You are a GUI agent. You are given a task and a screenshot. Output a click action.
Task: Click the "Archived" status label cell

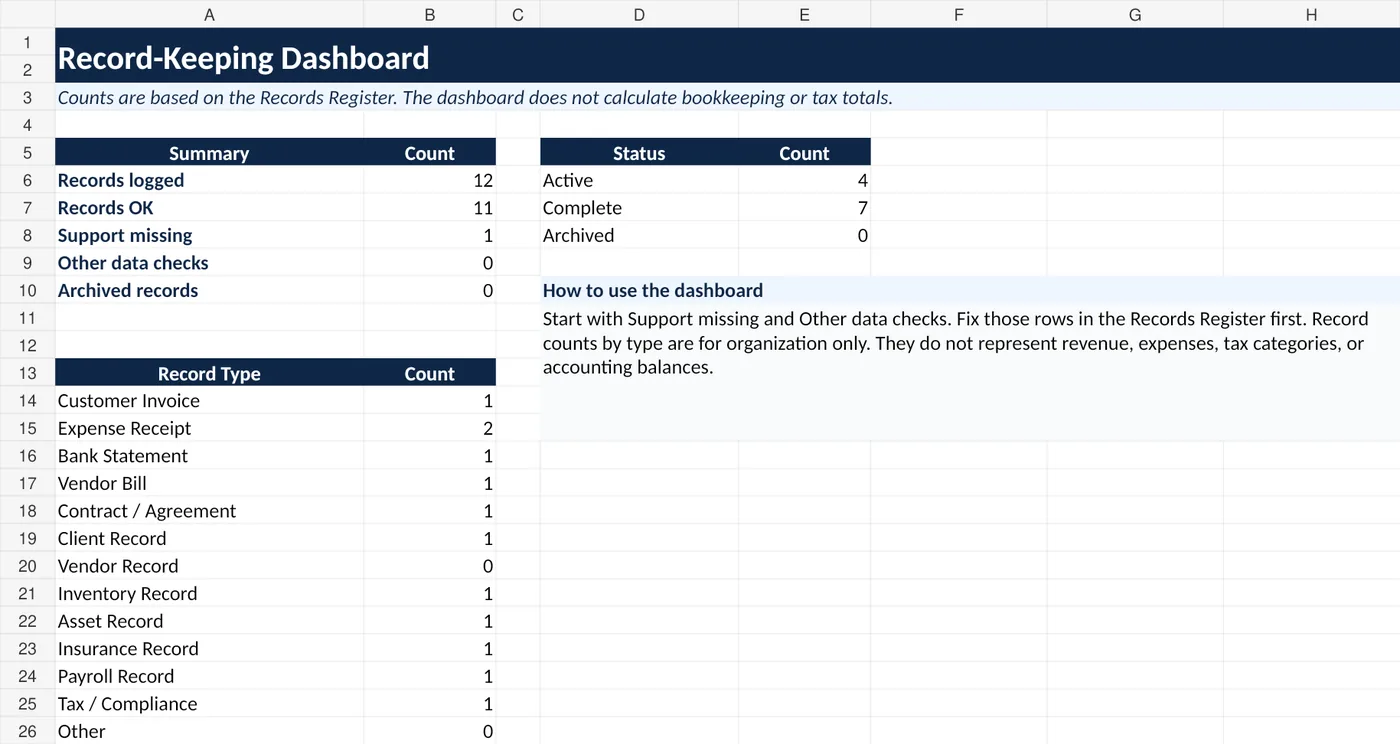[639, 235]
